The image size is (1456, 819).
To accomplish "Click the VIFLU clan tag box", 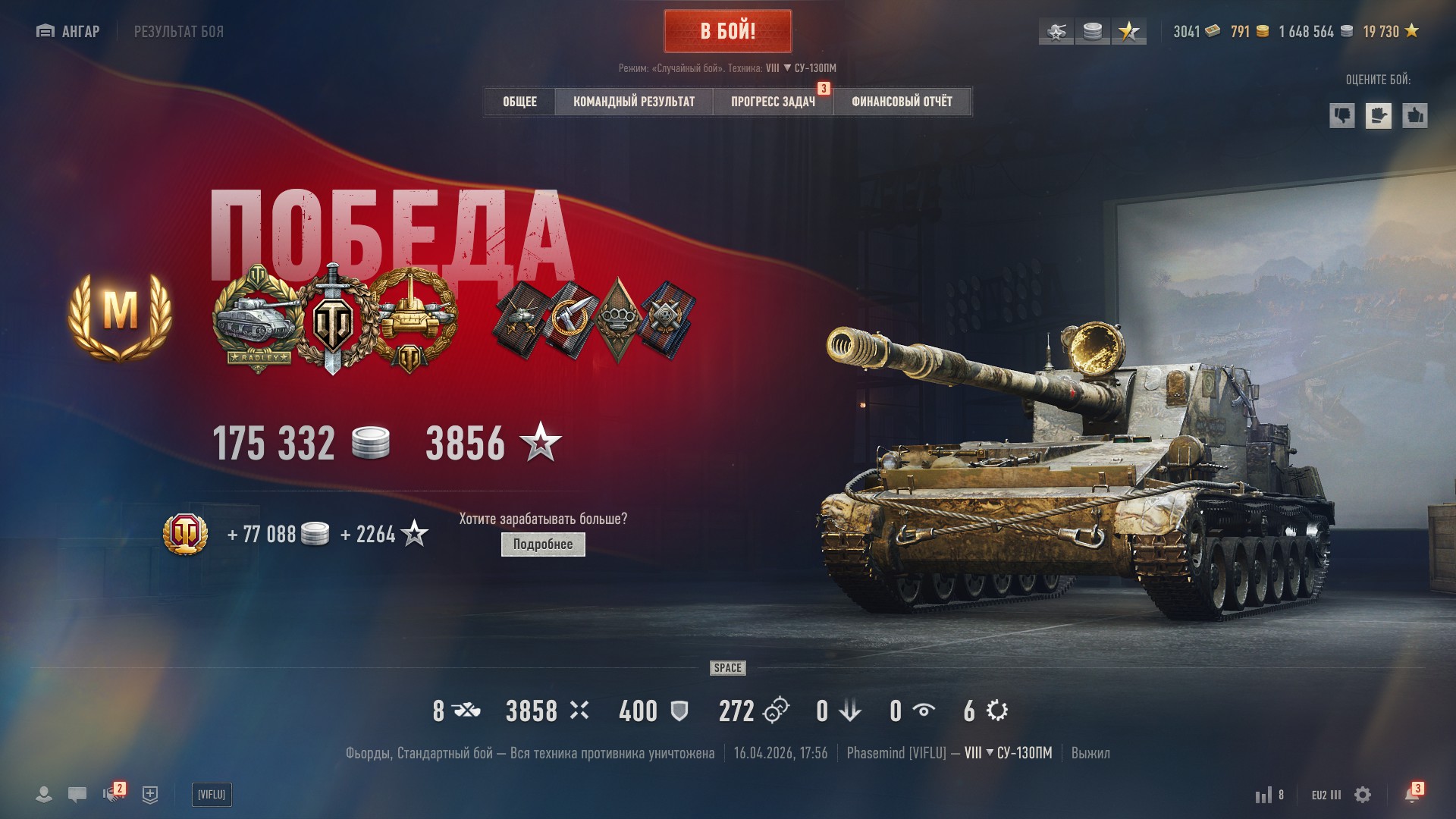I will pos(212,795).
